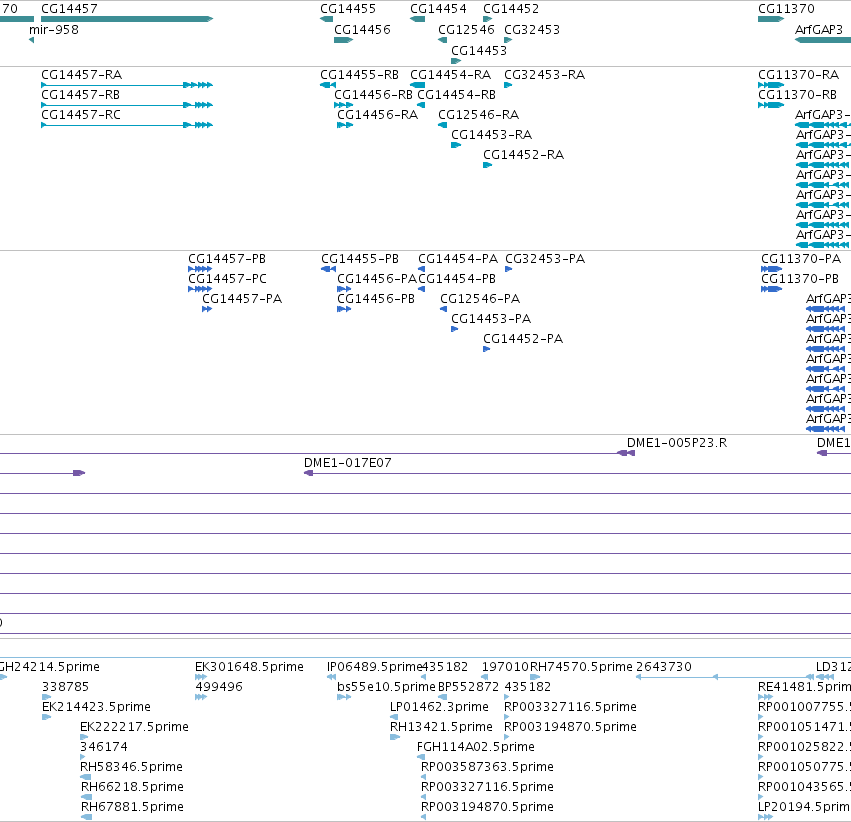Click EST label 2643730
851x822 pixels.
coord(664,666)
